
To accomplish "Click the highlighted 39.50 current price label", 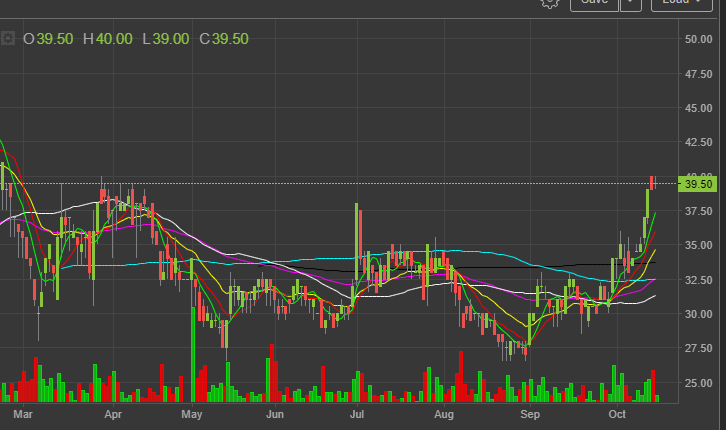I will click(697, 184).
